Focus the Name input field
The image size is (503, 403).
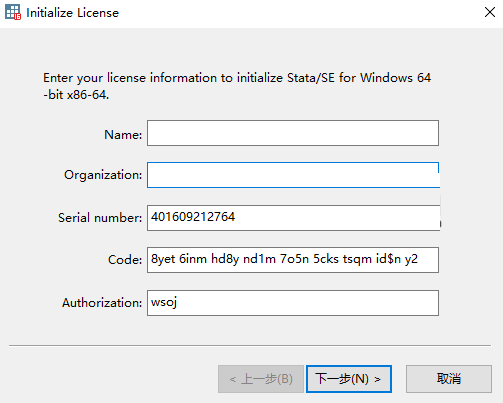(293, 133)
